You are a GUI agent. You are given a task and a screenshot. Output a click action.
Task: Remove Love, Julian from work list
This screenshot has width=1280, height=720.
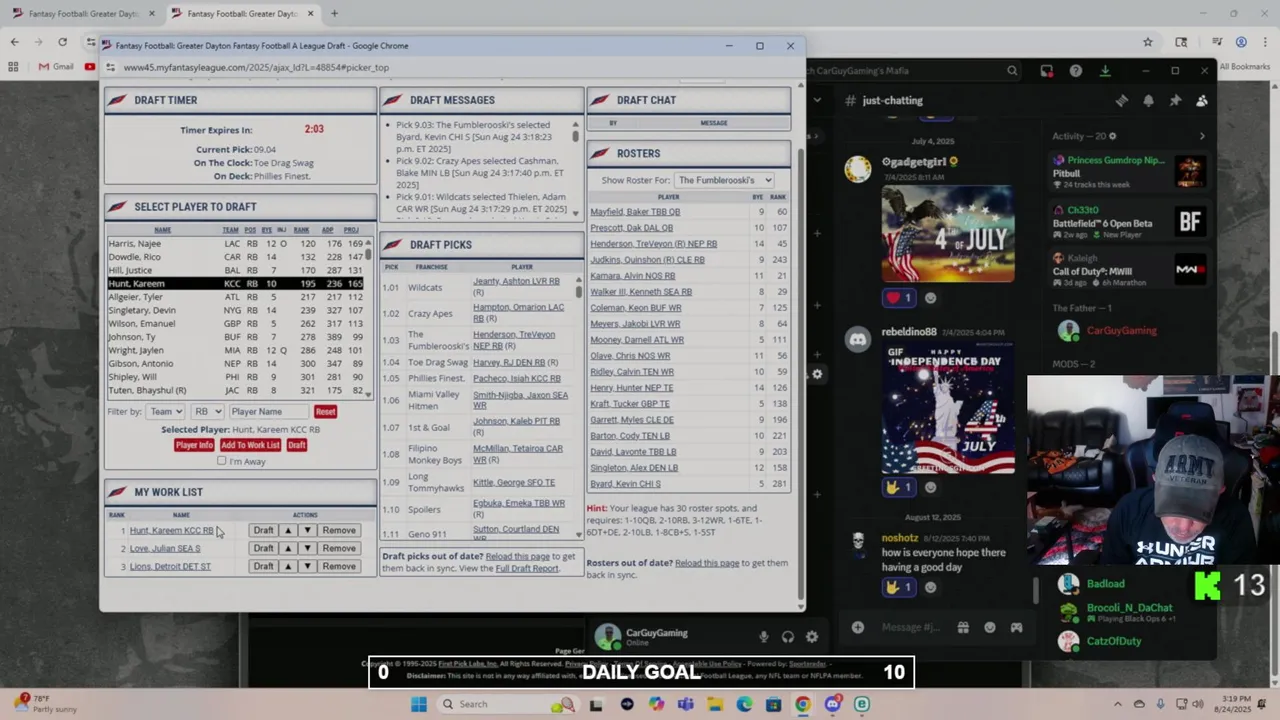click(x=339, y=548)
